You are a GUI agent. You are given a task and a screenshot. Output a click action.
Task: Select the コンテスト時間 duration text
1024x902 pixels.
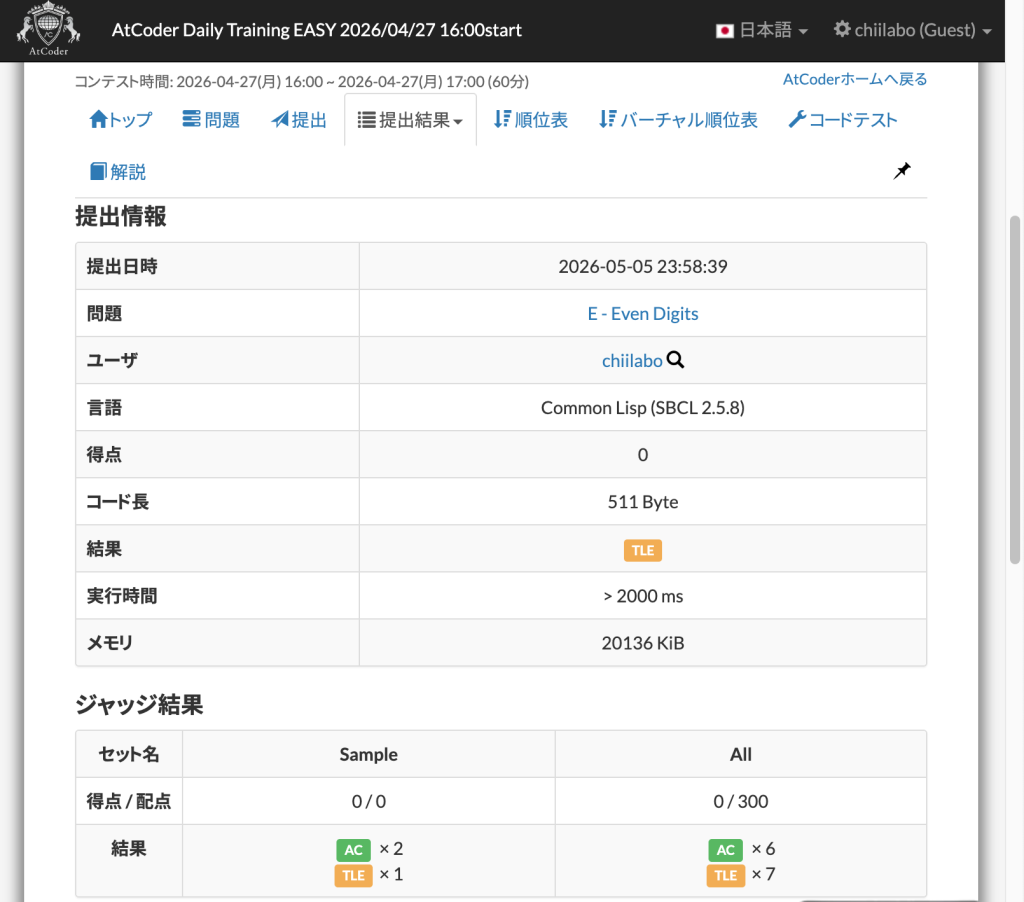point(302,82)
